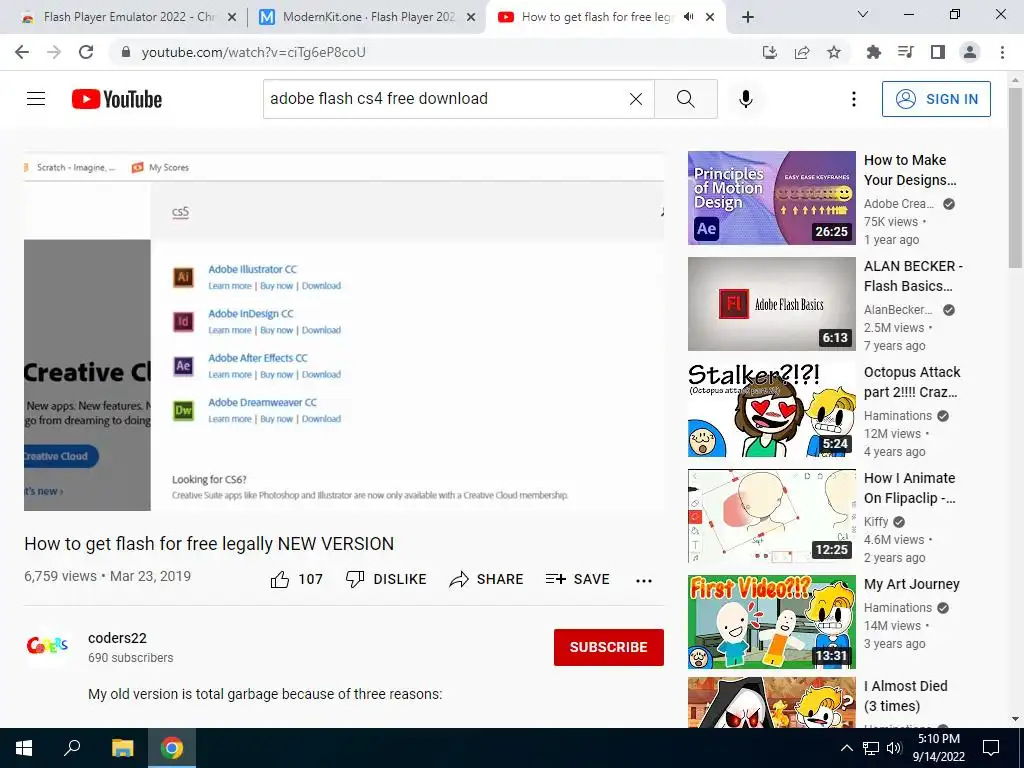Viewport: 1024px width, 768px height.
Task: Bookmark this page with star icon
Action: tap(834, 52)
